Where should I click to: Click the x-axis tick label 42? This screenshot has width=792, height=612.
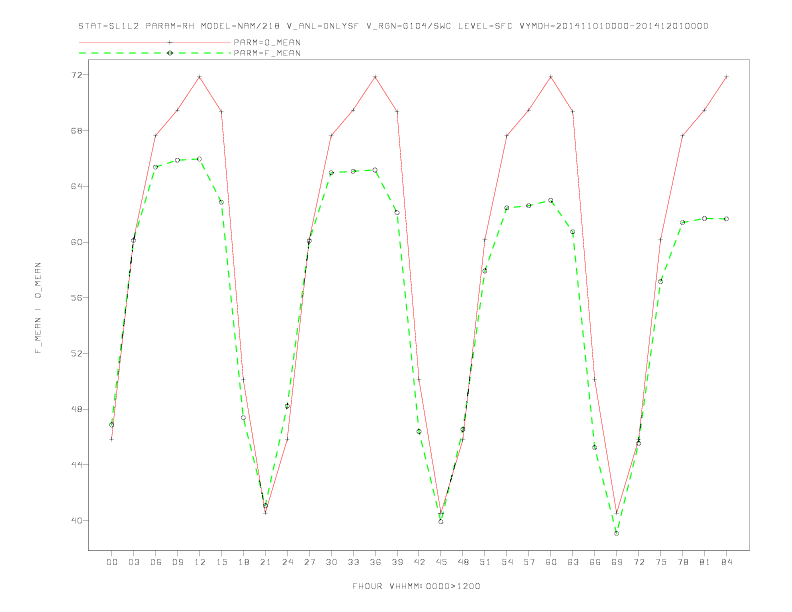[419, 562]
